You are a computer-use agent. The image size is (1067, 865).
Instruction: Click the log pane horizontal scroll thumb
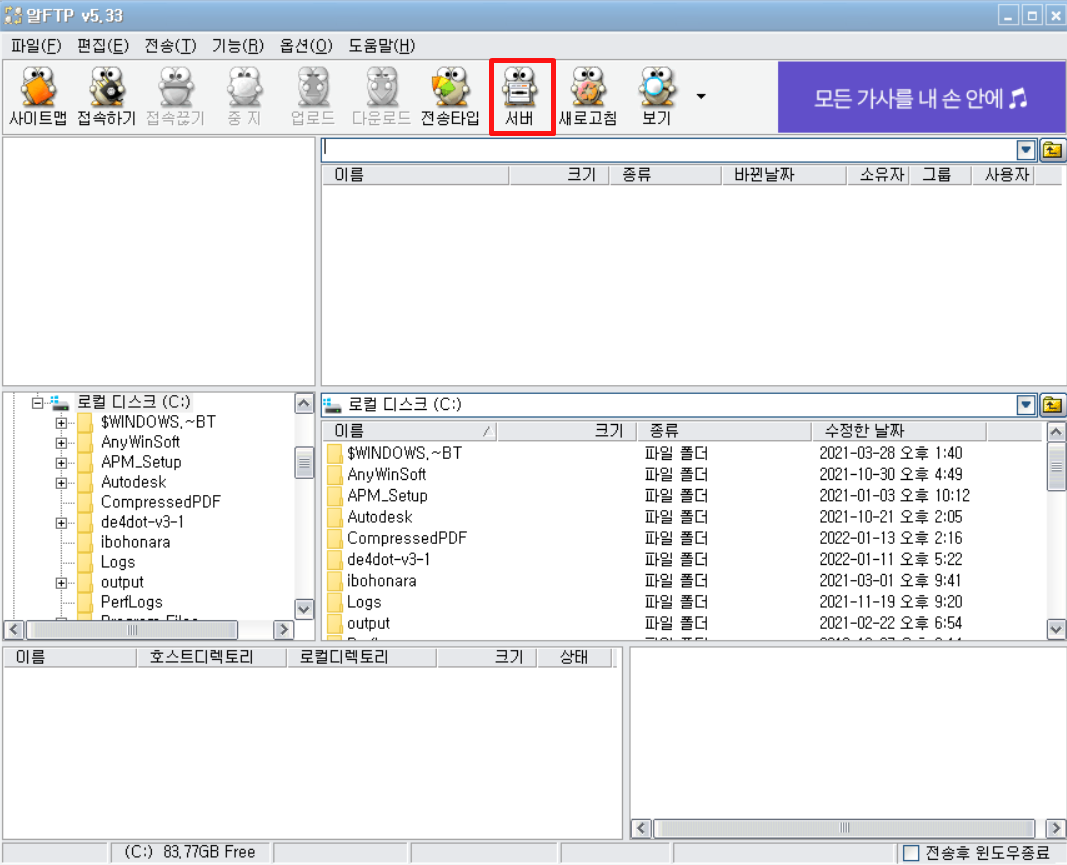click(844, 828)
